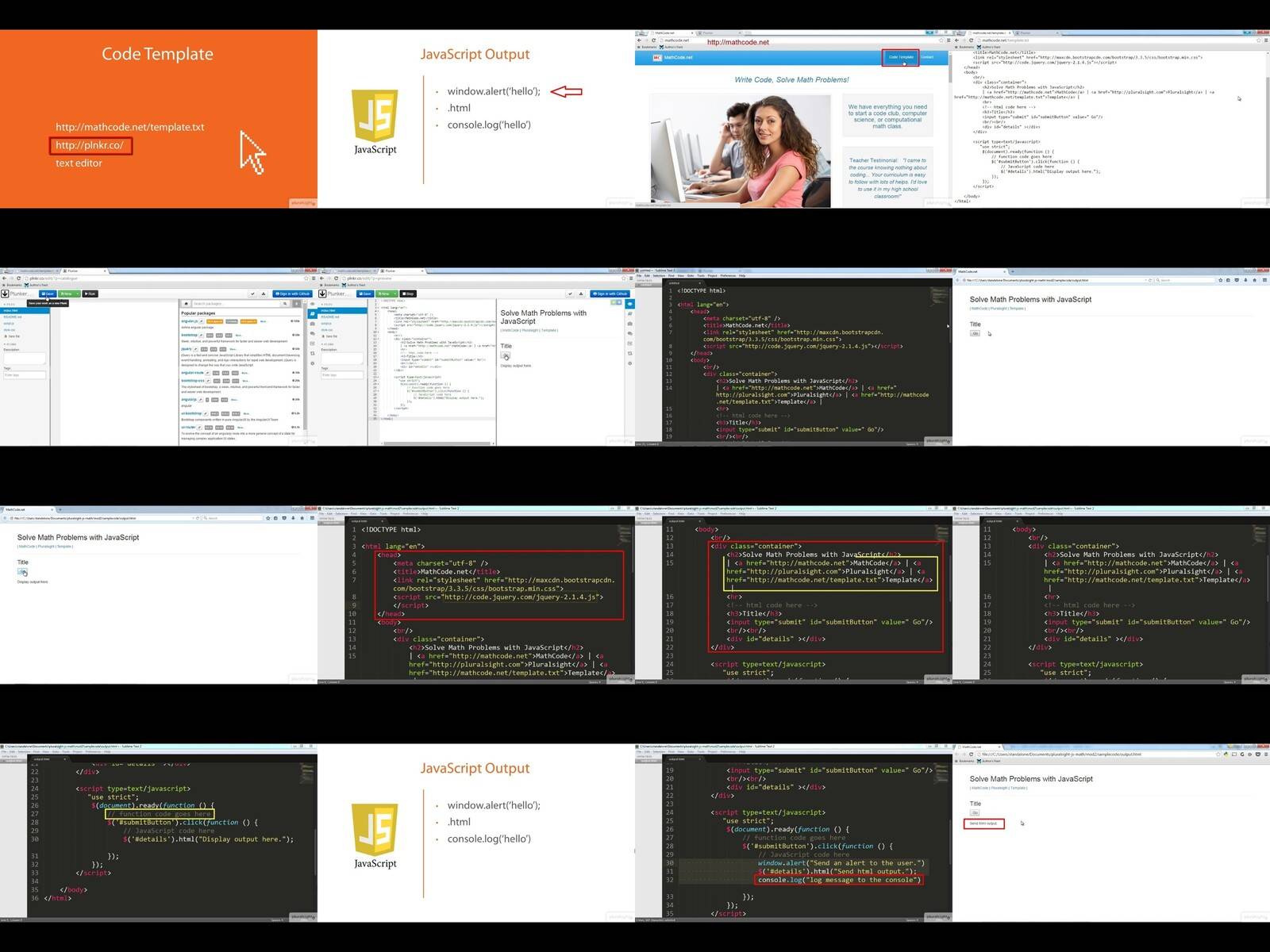Click Tags input in Plunker catalogue window
The height and width of the screenshot is (952, 1270).
(x=25, y=374)
